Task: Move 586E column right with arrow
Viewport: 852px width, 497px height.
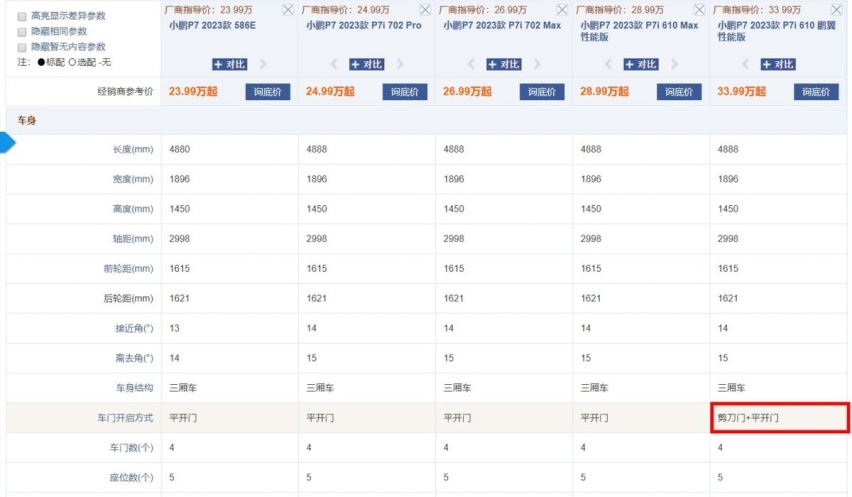Action: pyautogui.click(x=263, y=64)
